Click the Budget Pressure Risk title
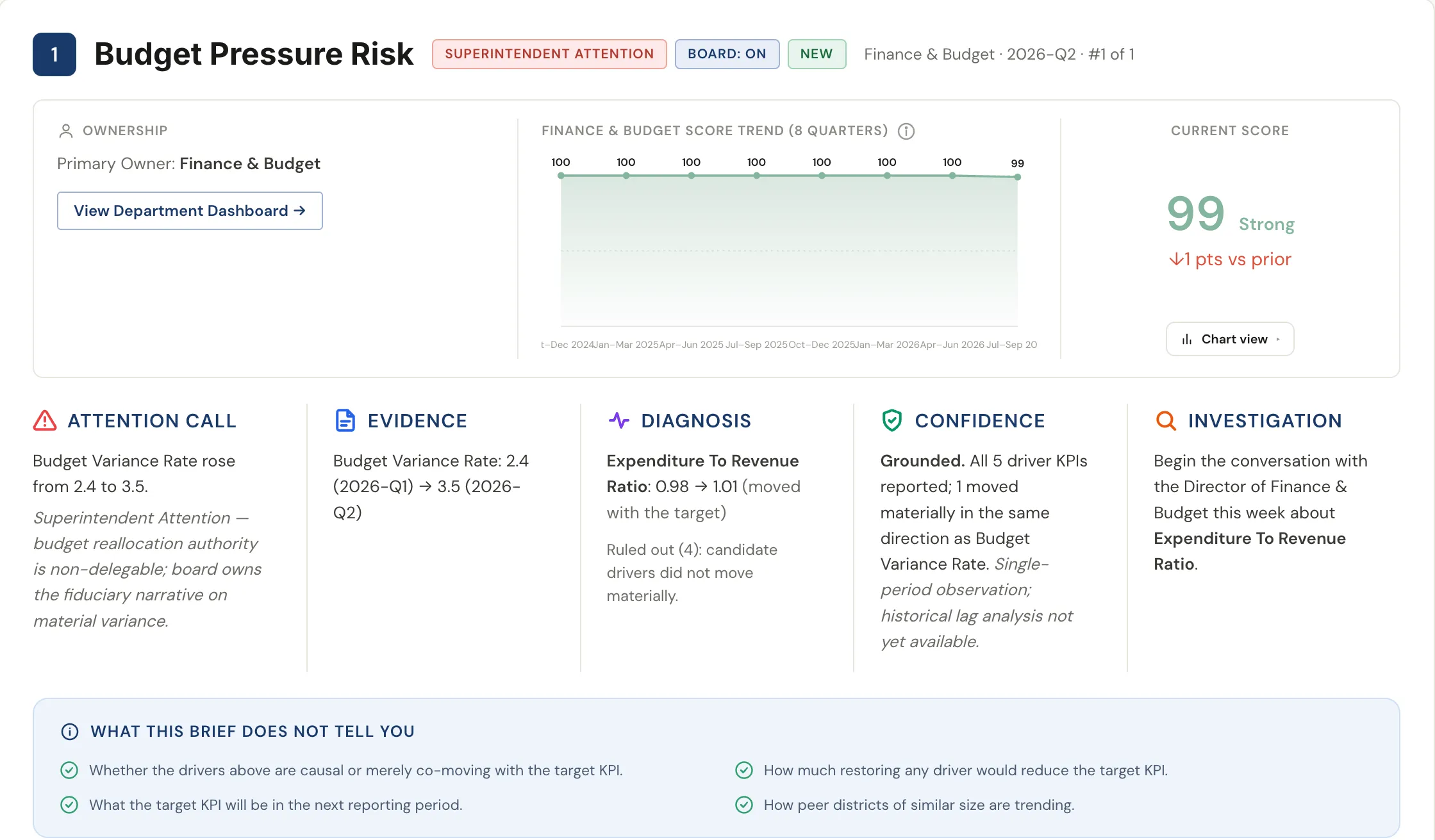 (x=254, y=54)
